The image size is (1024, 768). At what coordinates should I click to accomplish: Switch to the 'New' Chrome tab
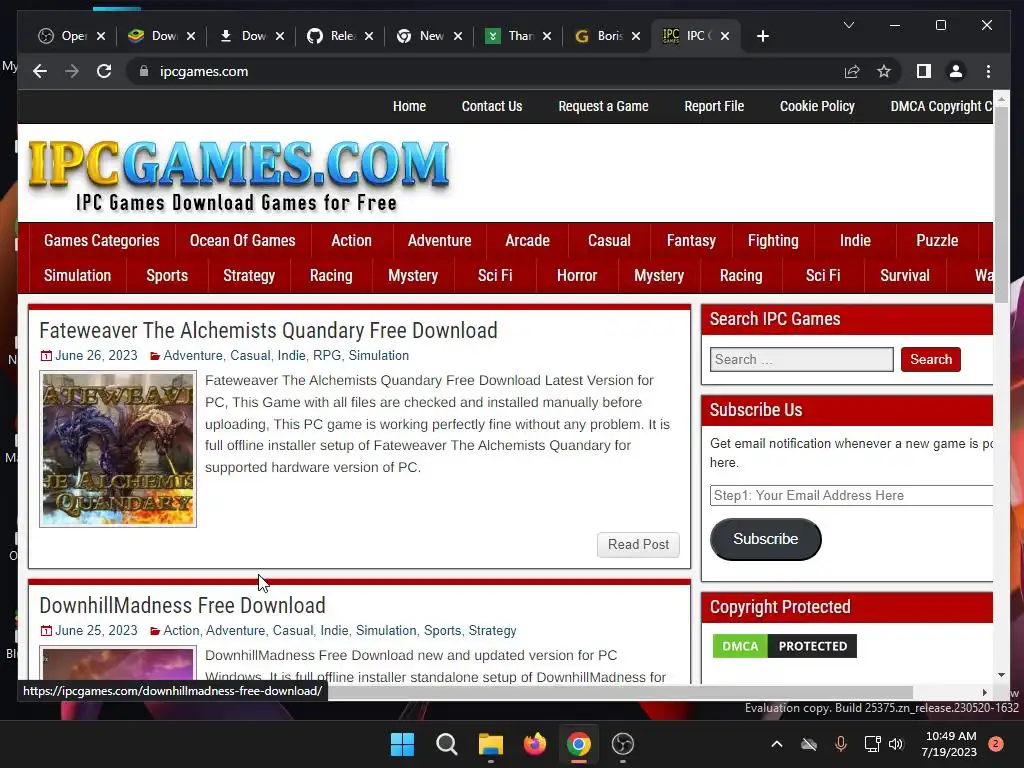point(421,36)
